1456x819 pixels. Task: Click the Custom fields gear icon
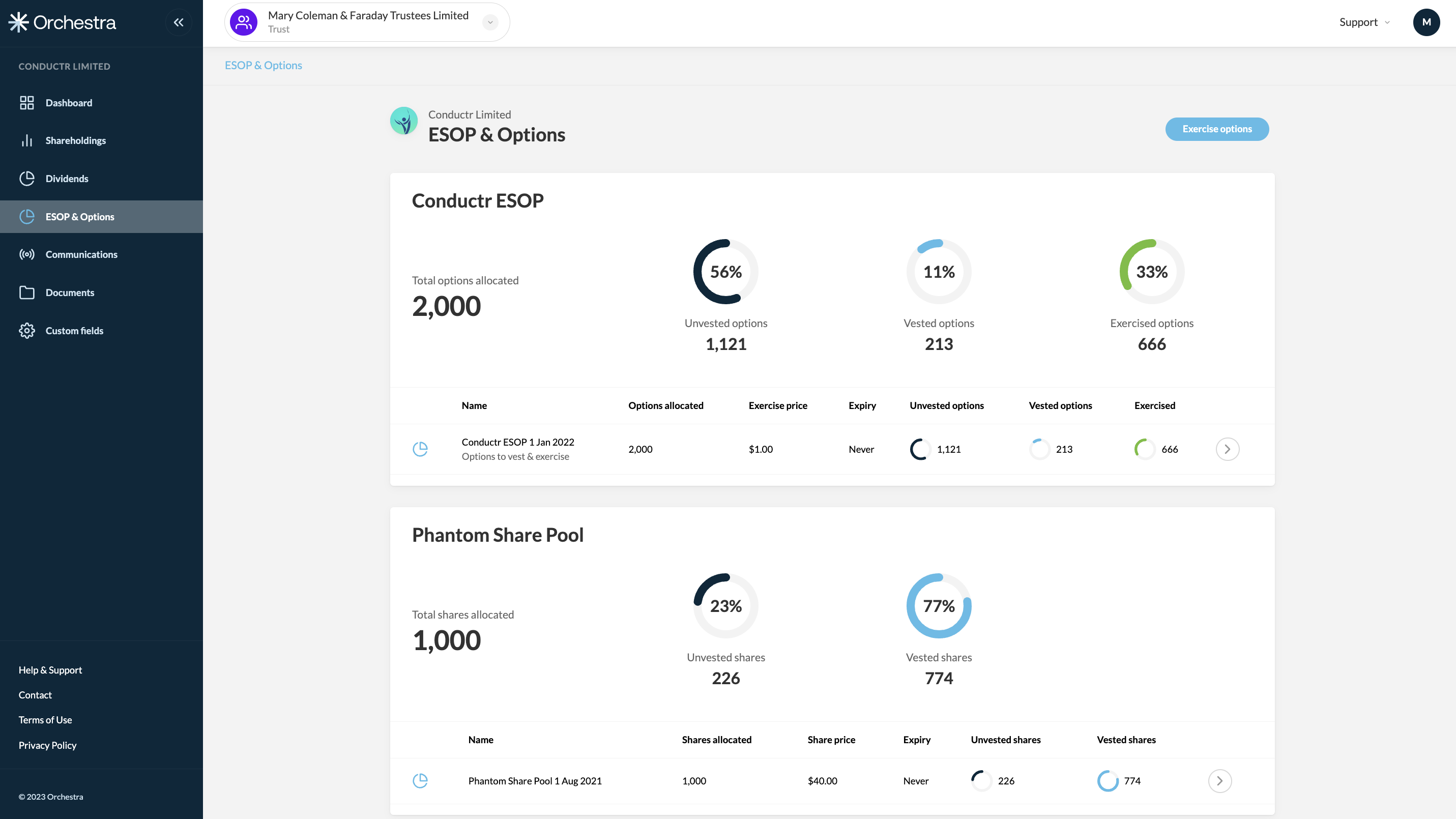point(26,331)
